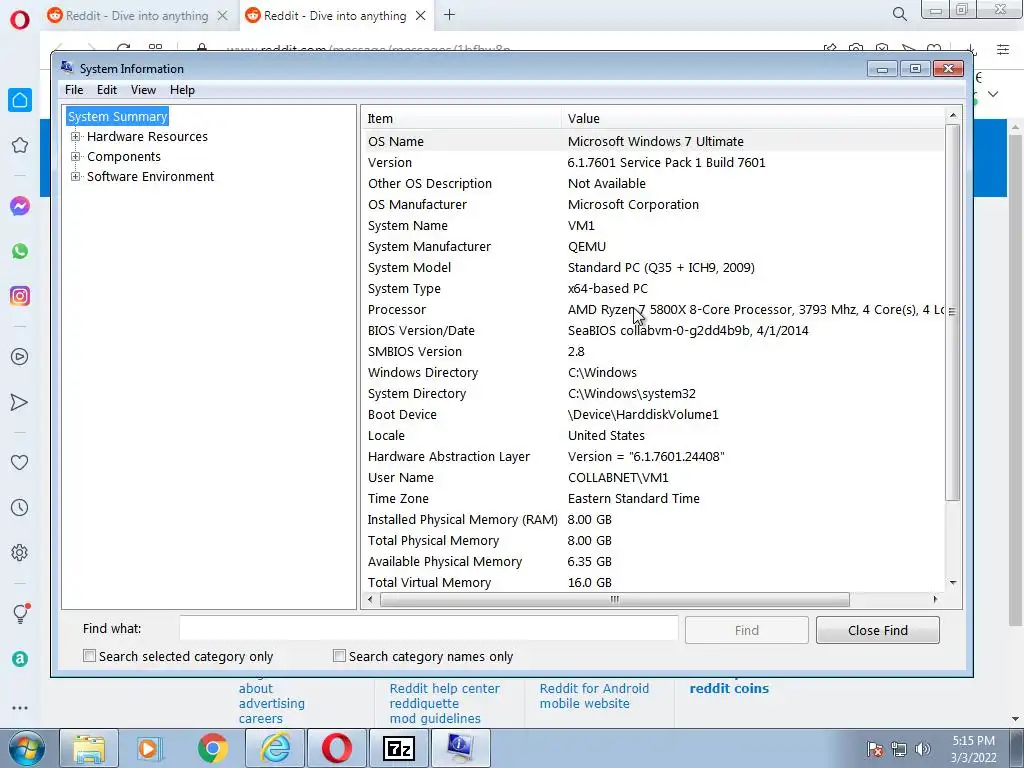Click System Information taskbar button
This screenshot has width=1024, height=768.
(460, 748)
